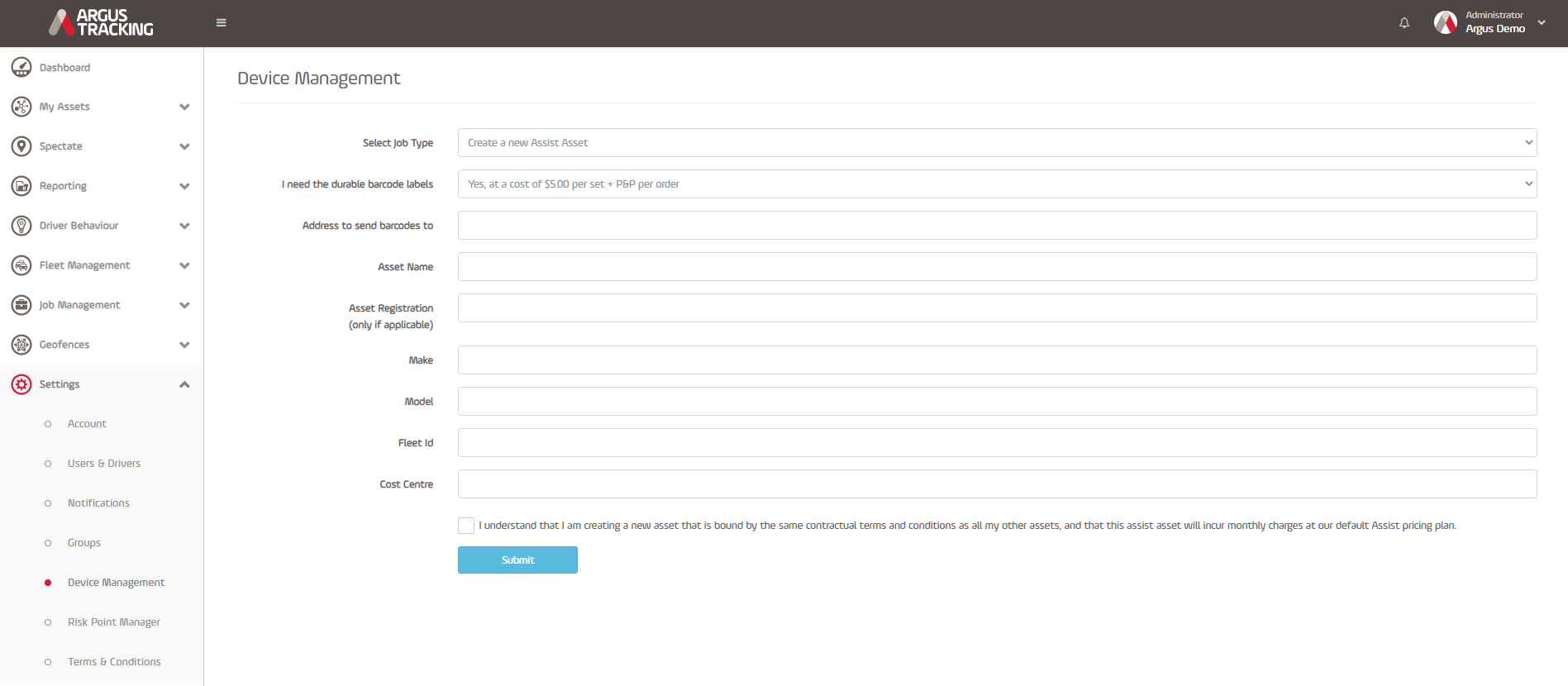This screenshot has width=1568, height=686.
Task: Open Notifications settings item
Action: tap(98, 503)
